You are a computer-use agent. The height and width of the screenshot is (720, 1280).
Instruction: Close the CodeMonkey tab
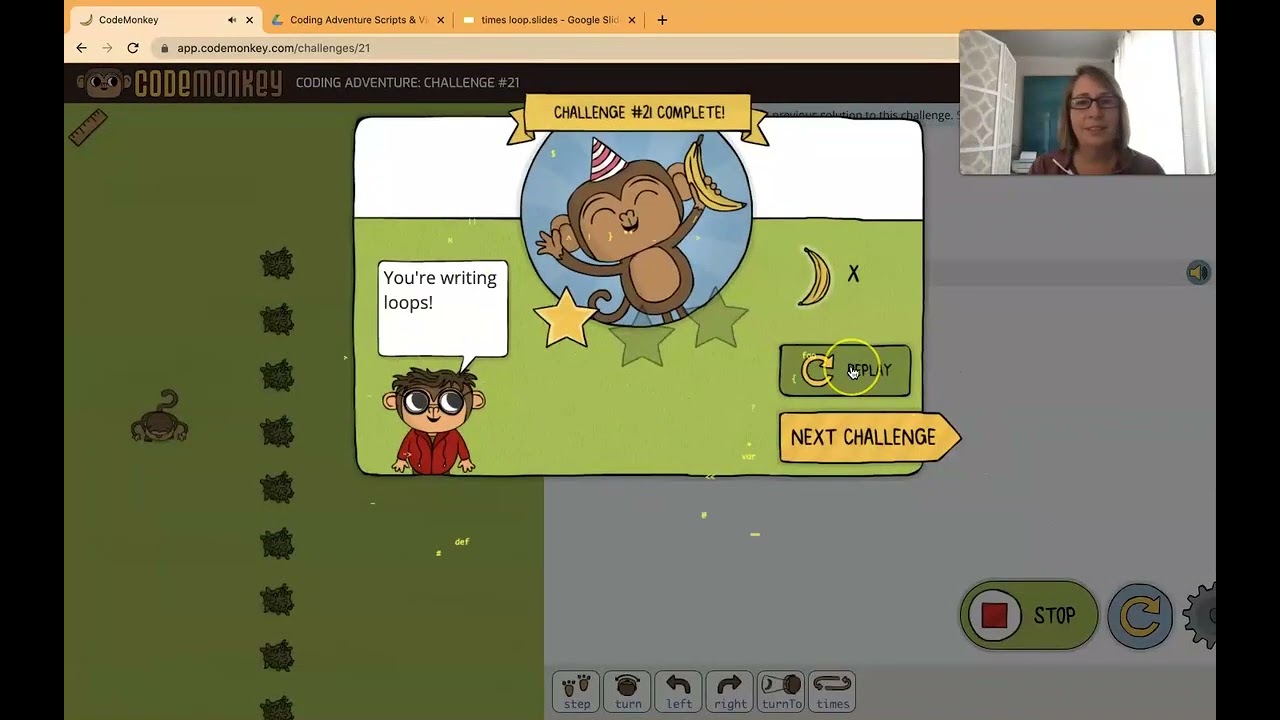click(249, 20)
